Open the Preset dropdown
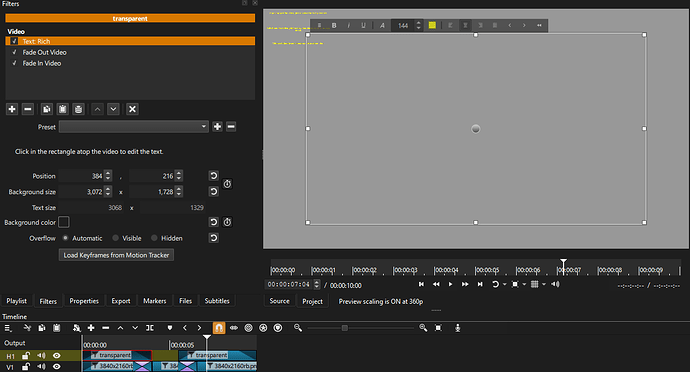 pyautogui.click(x=133, y=127)
